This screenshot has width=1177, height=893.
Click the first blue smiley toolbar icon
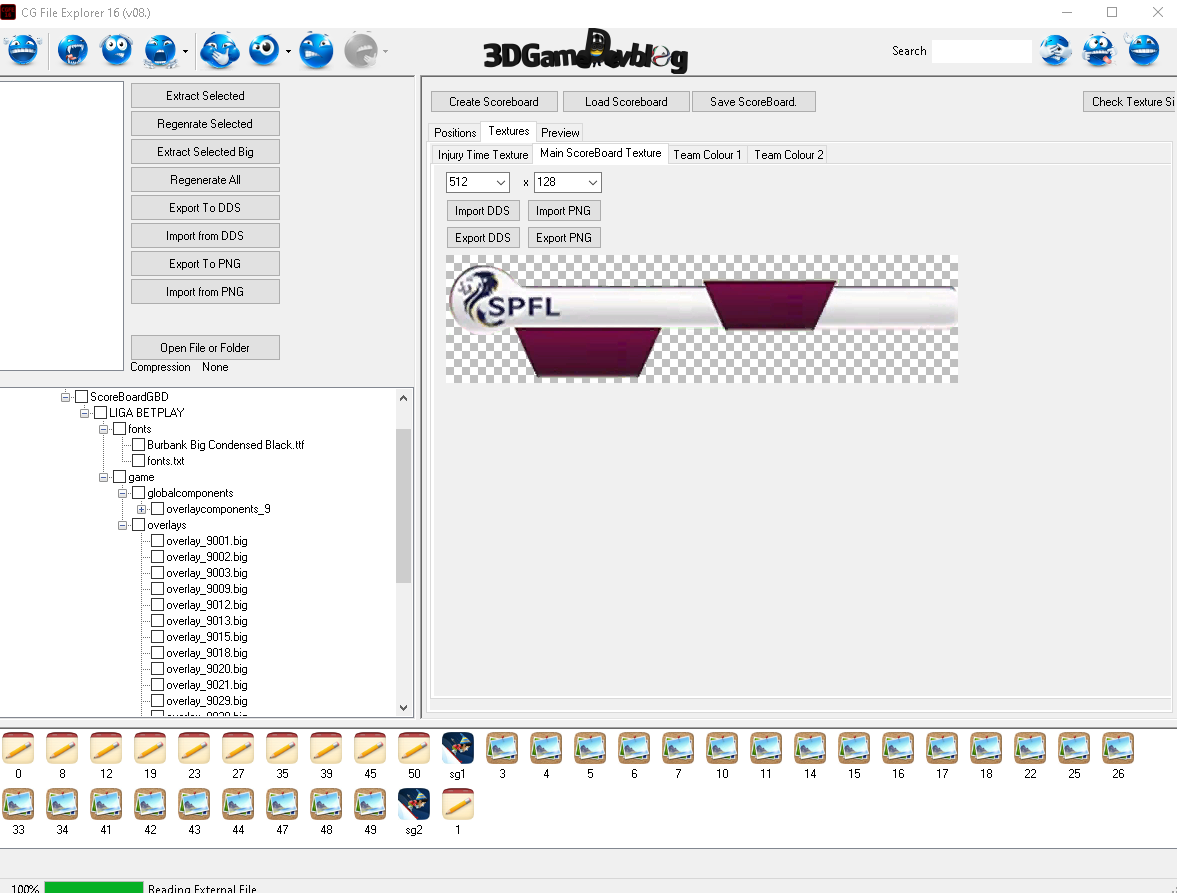coord(23,50)
